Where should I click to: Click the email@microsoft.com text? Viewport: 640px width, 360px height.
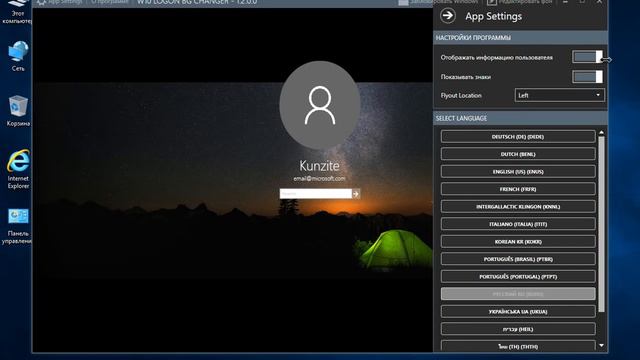[319, 178]
